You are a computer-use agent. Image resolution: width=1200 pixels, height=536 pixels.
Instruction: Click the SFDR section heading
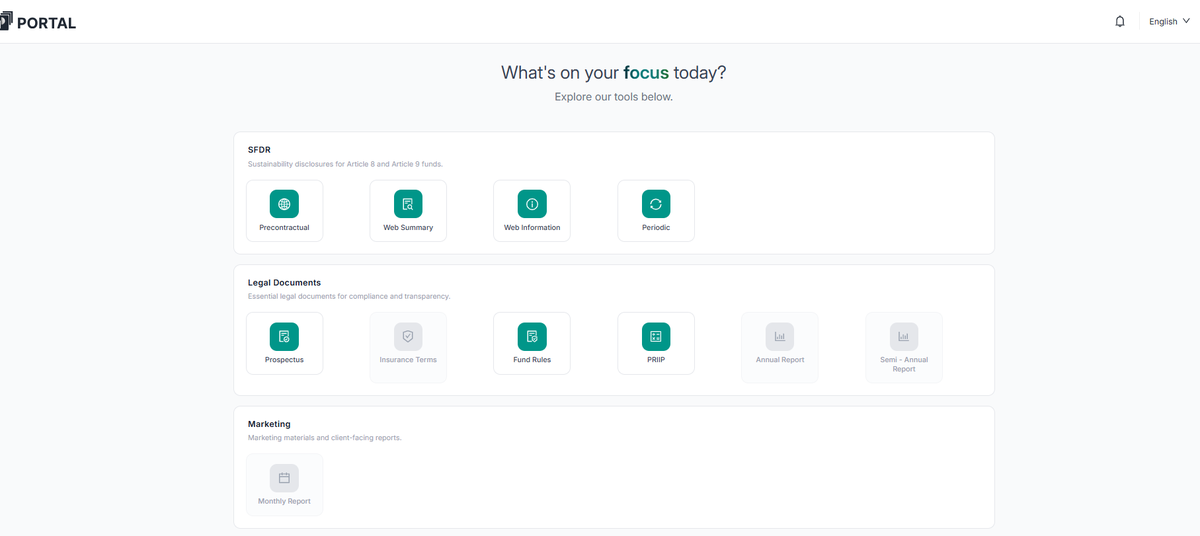[259, 150]
